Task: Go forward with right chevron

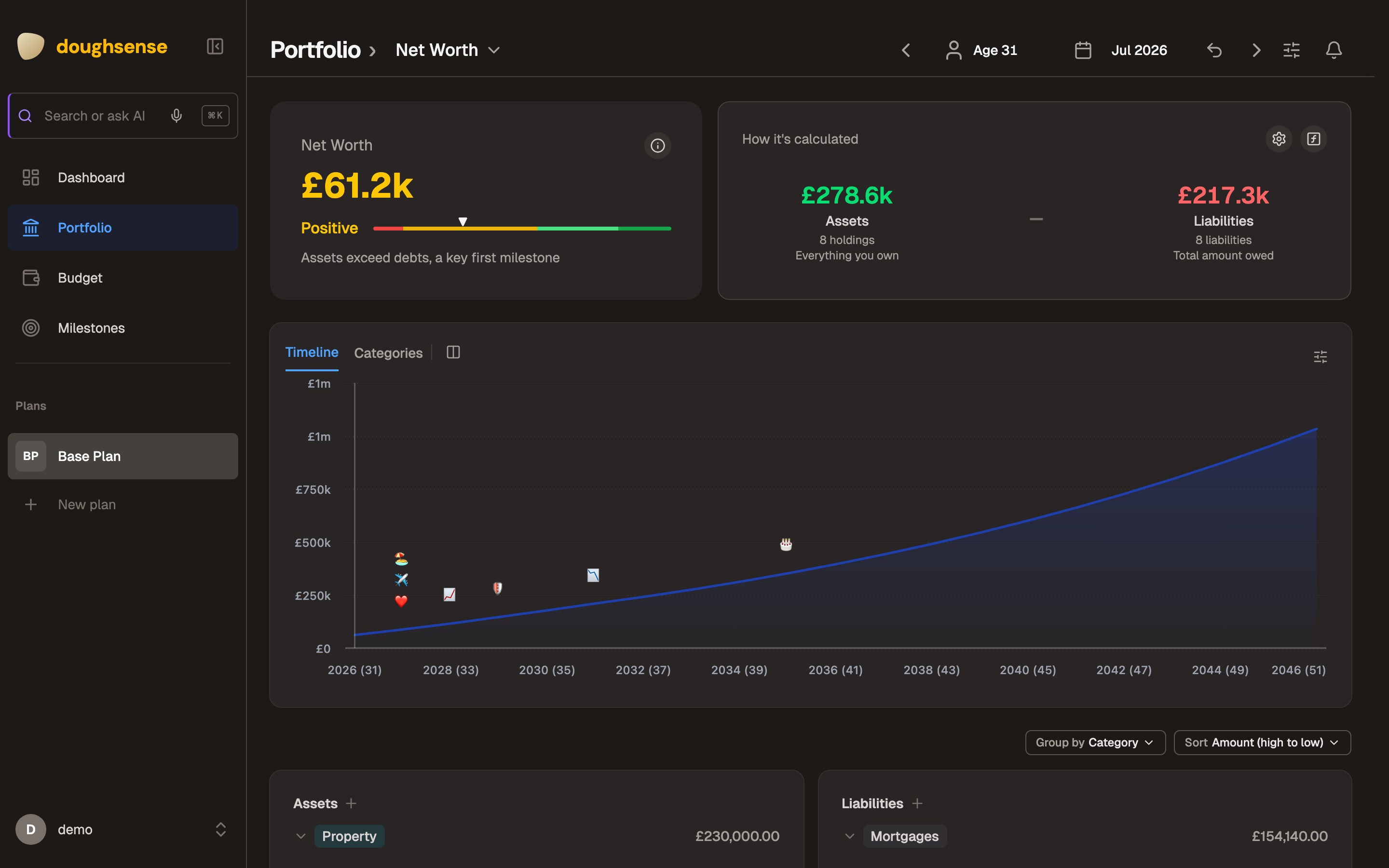Action: (x=1256, y=50)
